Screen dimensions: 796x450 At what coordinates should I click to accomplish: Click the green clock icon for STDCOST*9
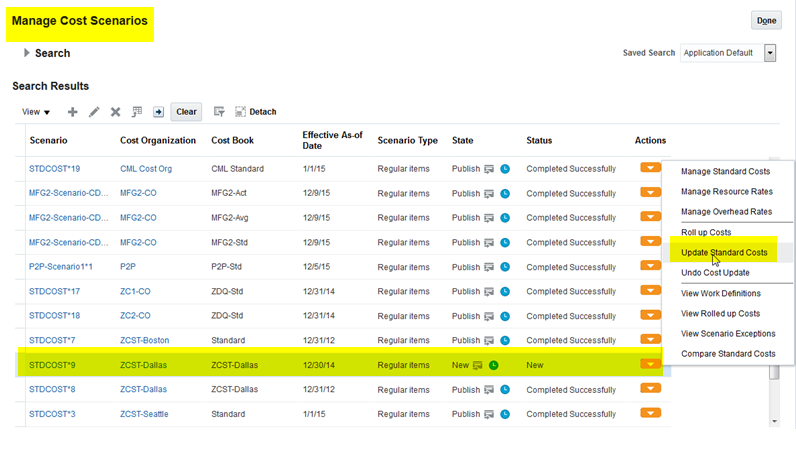pos(493,365)
